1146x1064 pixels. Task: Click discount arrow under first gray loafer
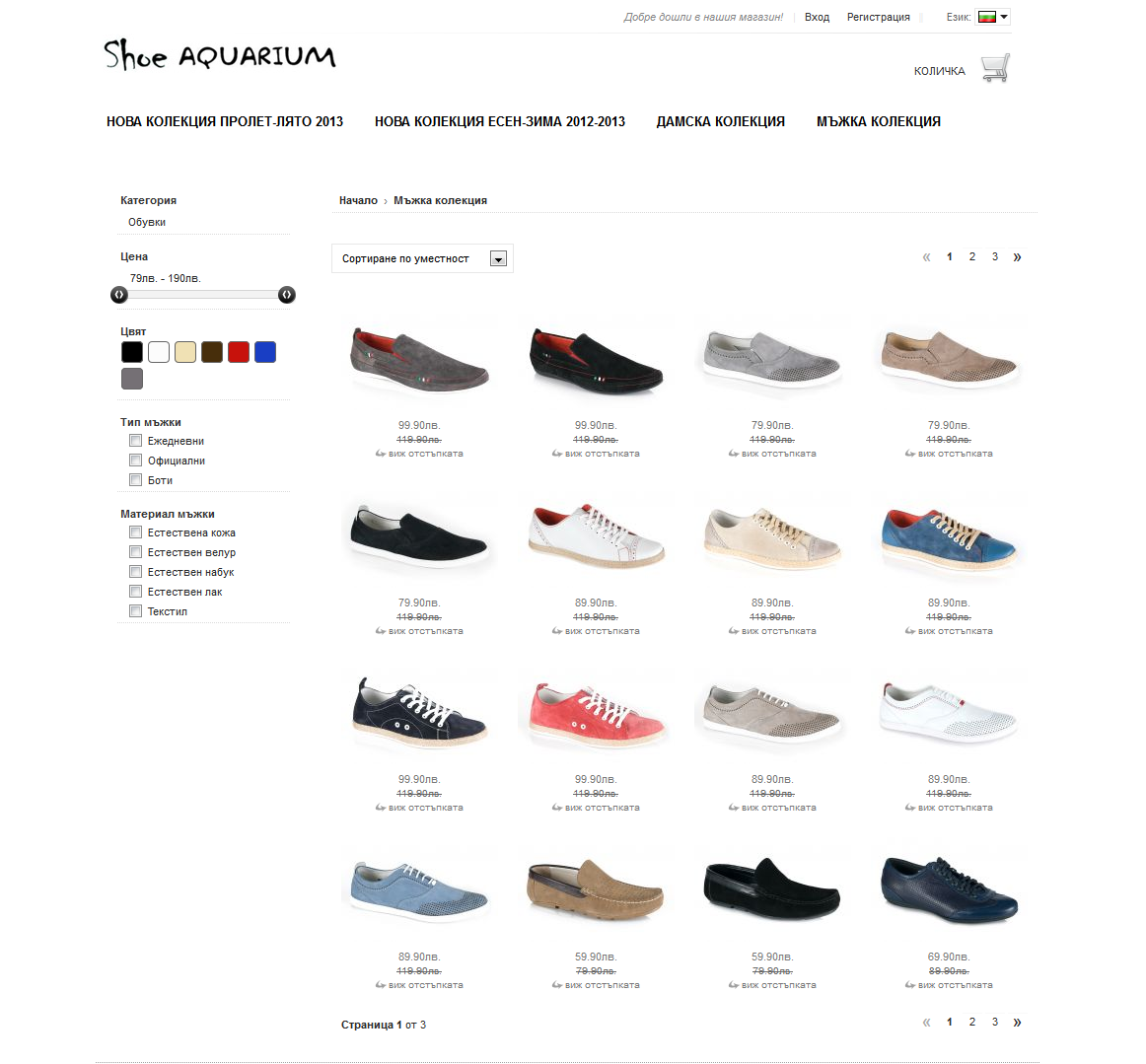click(380, 454)
